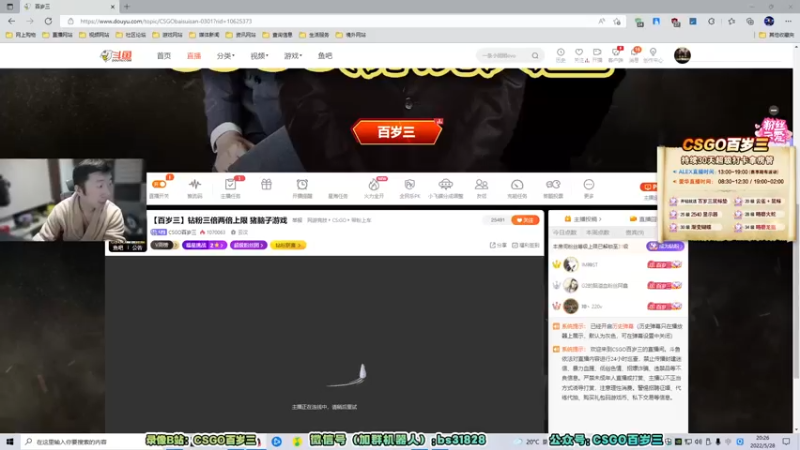Switch to the 本周点数 tab
The width and height of the screenshot is (800, 450).
[x=597, y=233]
